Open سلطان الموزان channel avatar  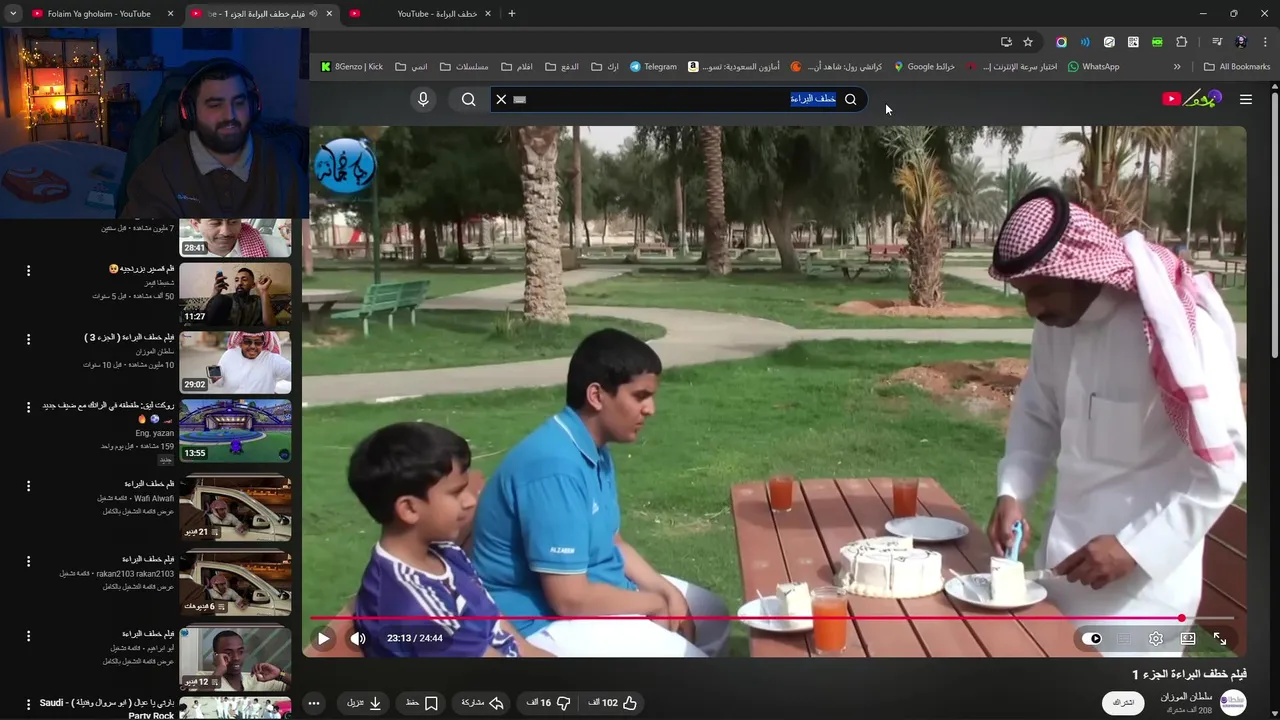[1233, 702]
